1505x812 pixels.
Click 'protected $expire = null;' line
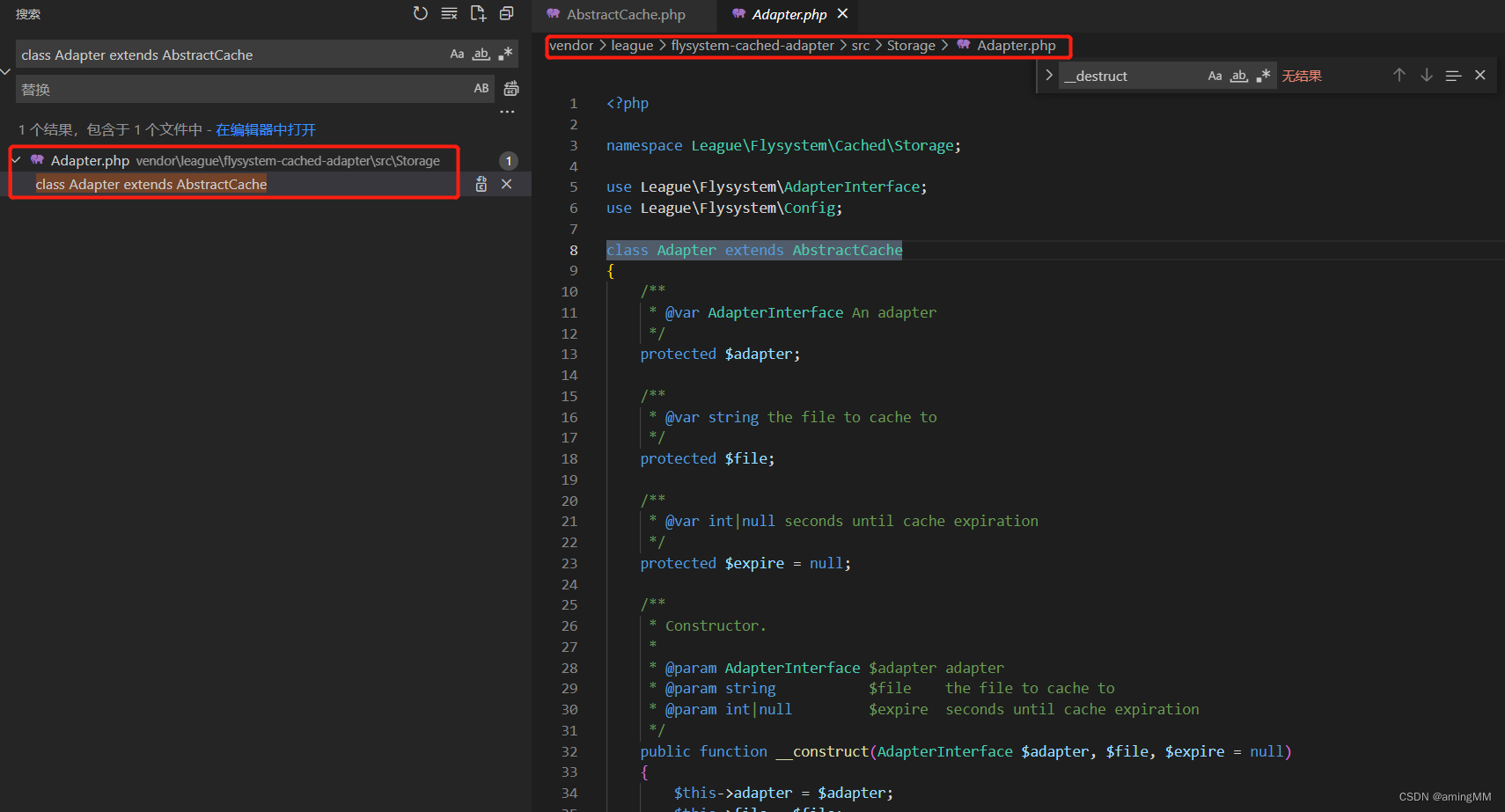coord(745,563)
